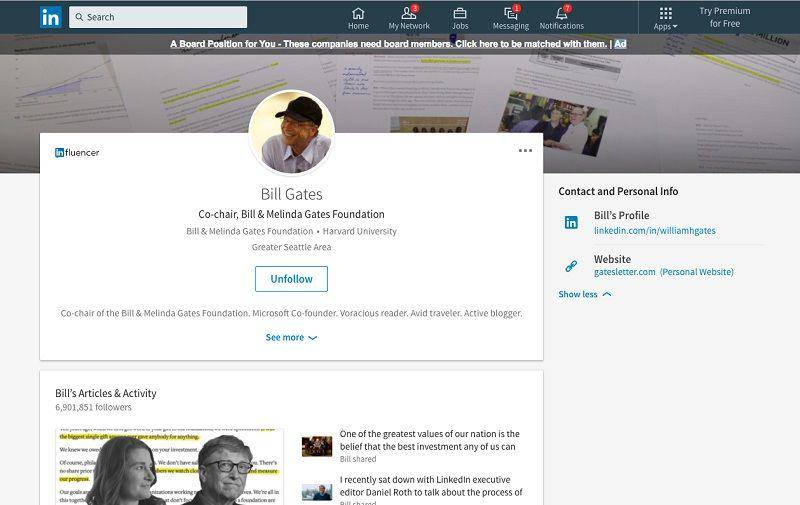Open post about Daniel Roth conversation

[x=431, y=486]
